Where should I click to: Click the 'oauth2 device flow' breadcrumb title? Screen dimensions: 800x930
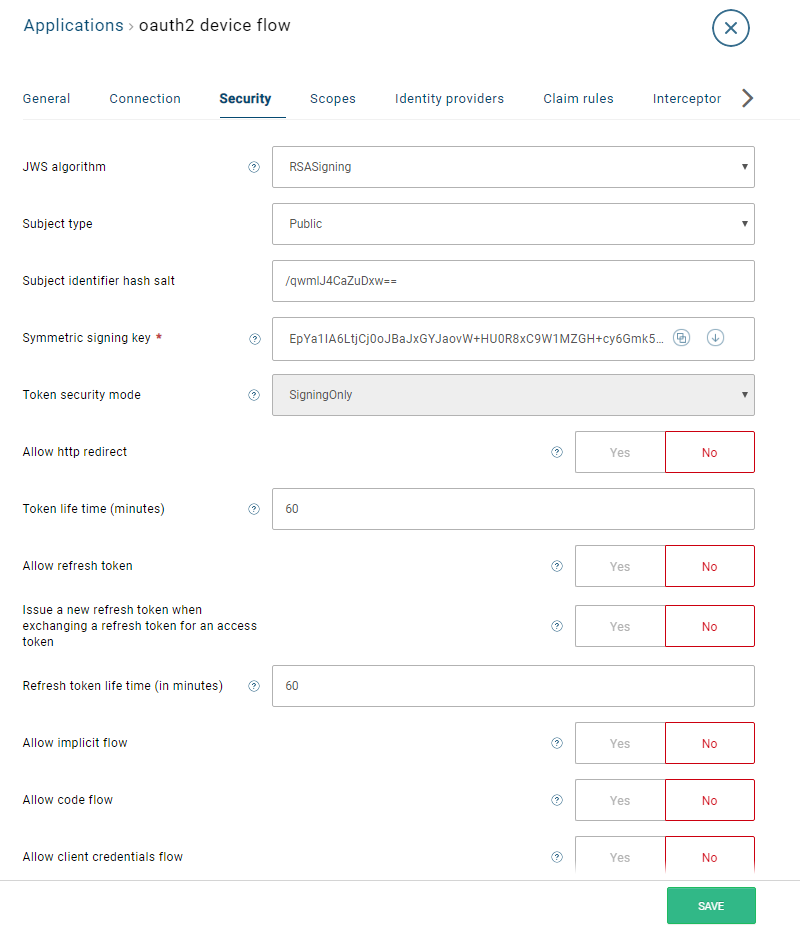coord(215,26)
